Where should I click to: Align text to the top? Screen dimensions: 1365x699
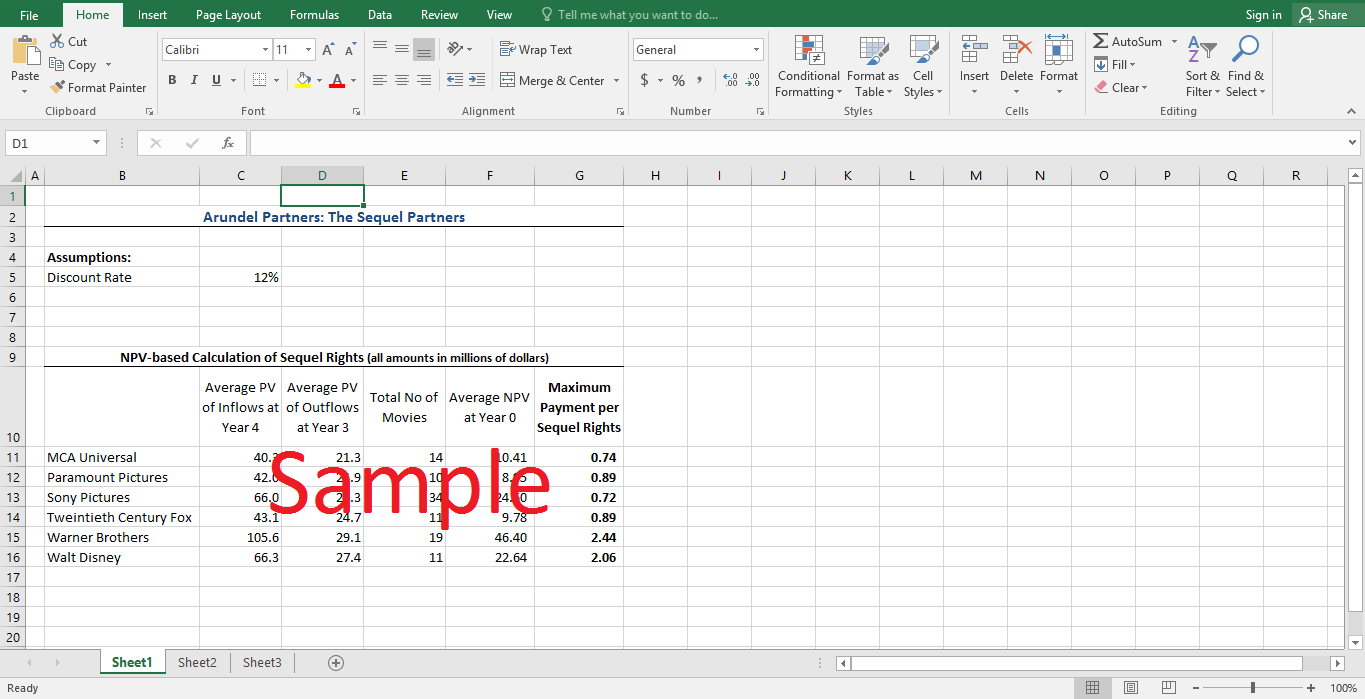click(x=380, y=49)
